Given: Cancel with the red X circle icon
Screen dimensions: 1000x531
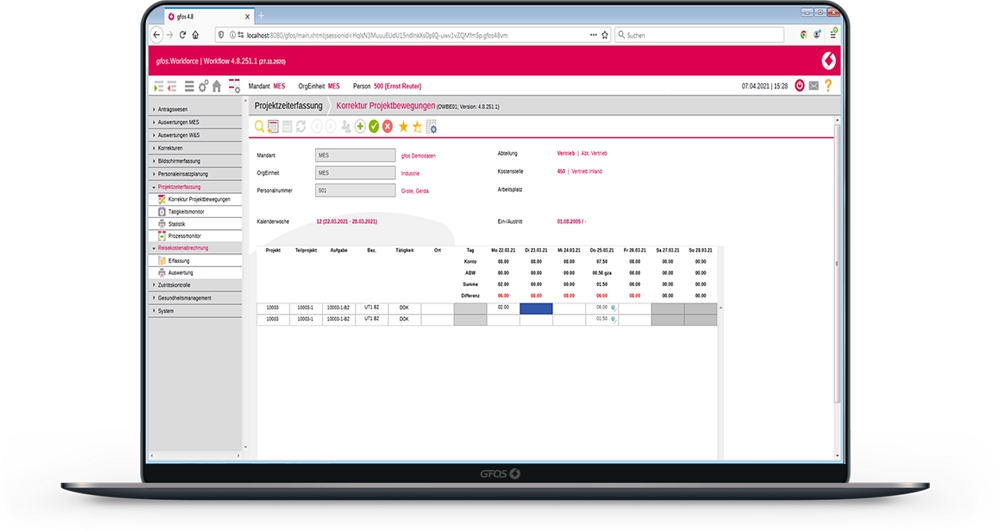Looking at the screenshot, I should tap(387, 127).
